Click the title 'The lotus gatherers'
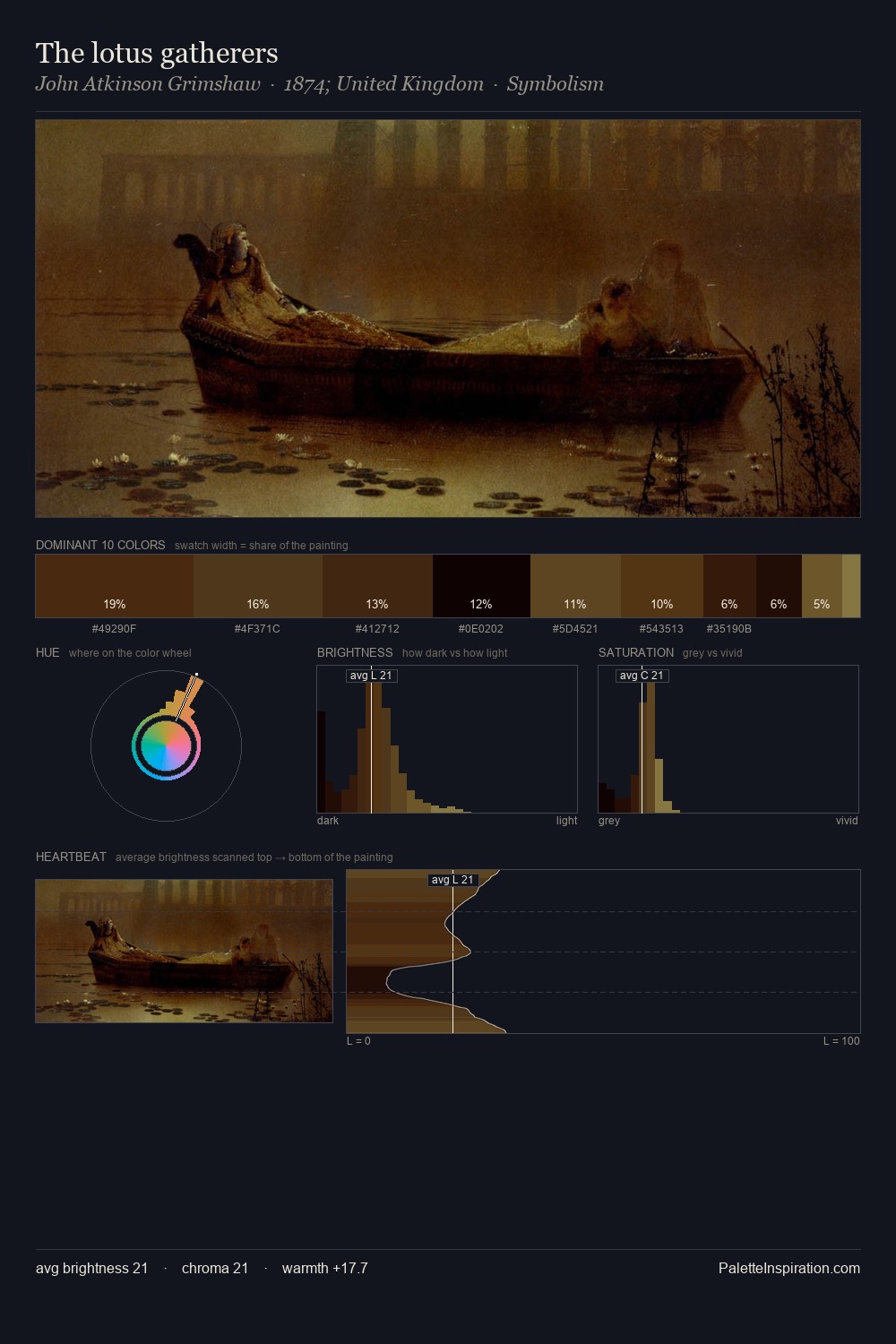The height and width of the screenshot is (1344, 896). tap(157, 53)
